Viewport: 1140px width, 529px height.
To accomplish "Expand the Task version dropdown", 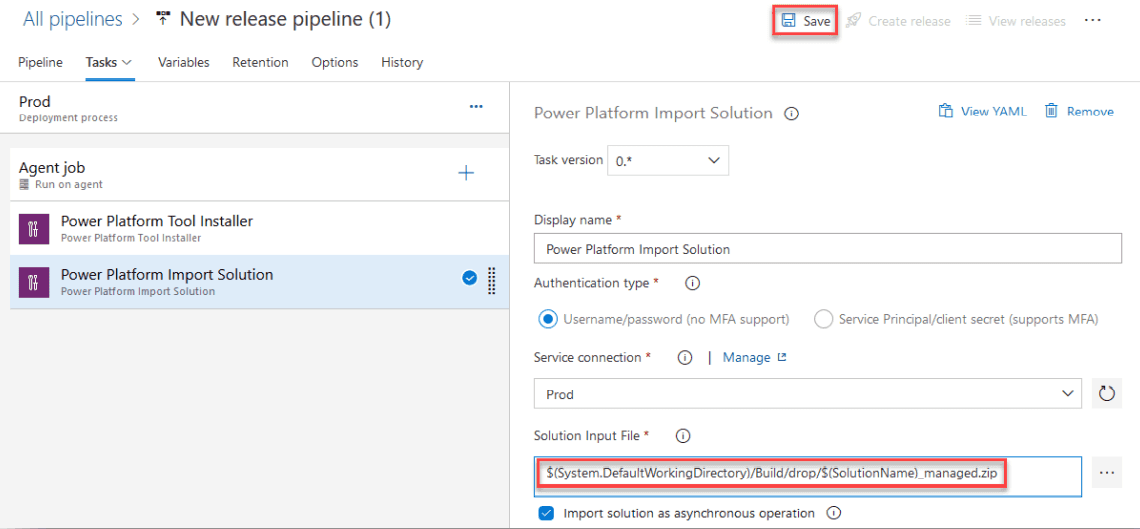I will 668,160.
